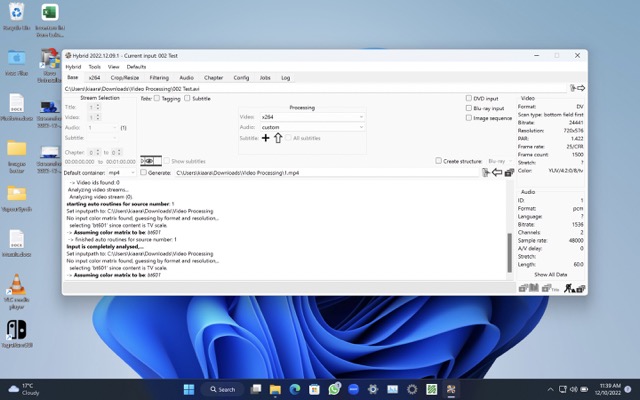Screen dimensions: 640x400
Task: Click the Show All Data button
Action: point(551,273)
